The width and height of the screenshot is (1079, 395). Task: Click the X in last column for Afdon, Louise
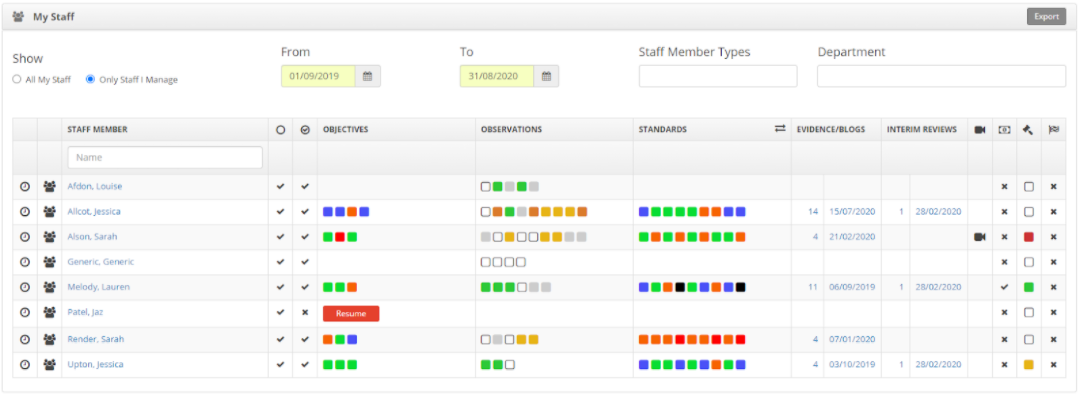click(1054, 186)
